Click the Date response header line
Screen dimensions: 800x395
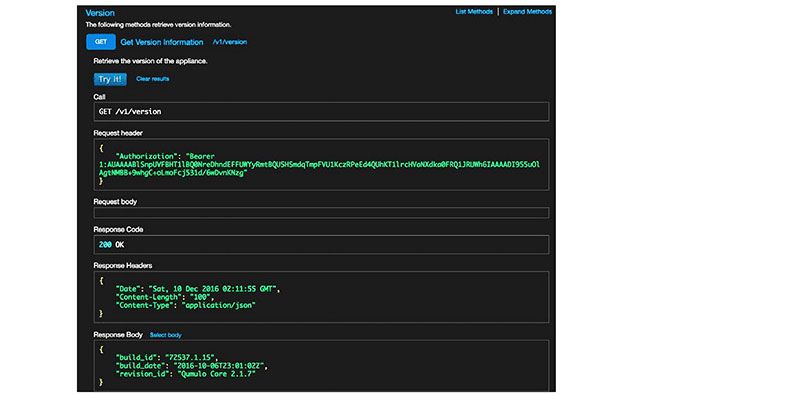pyautogui.click(x=198, y=289)
